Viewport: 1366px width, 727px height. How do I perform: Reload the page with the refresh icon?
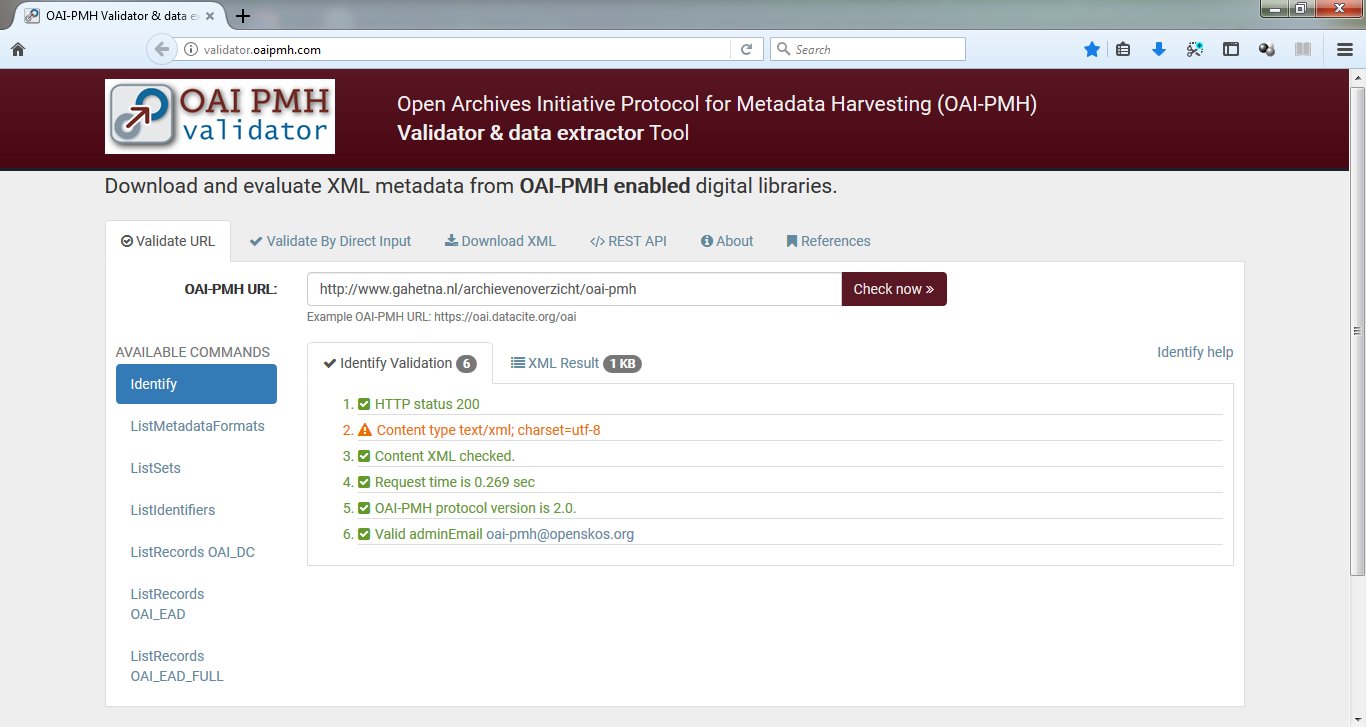746,49
